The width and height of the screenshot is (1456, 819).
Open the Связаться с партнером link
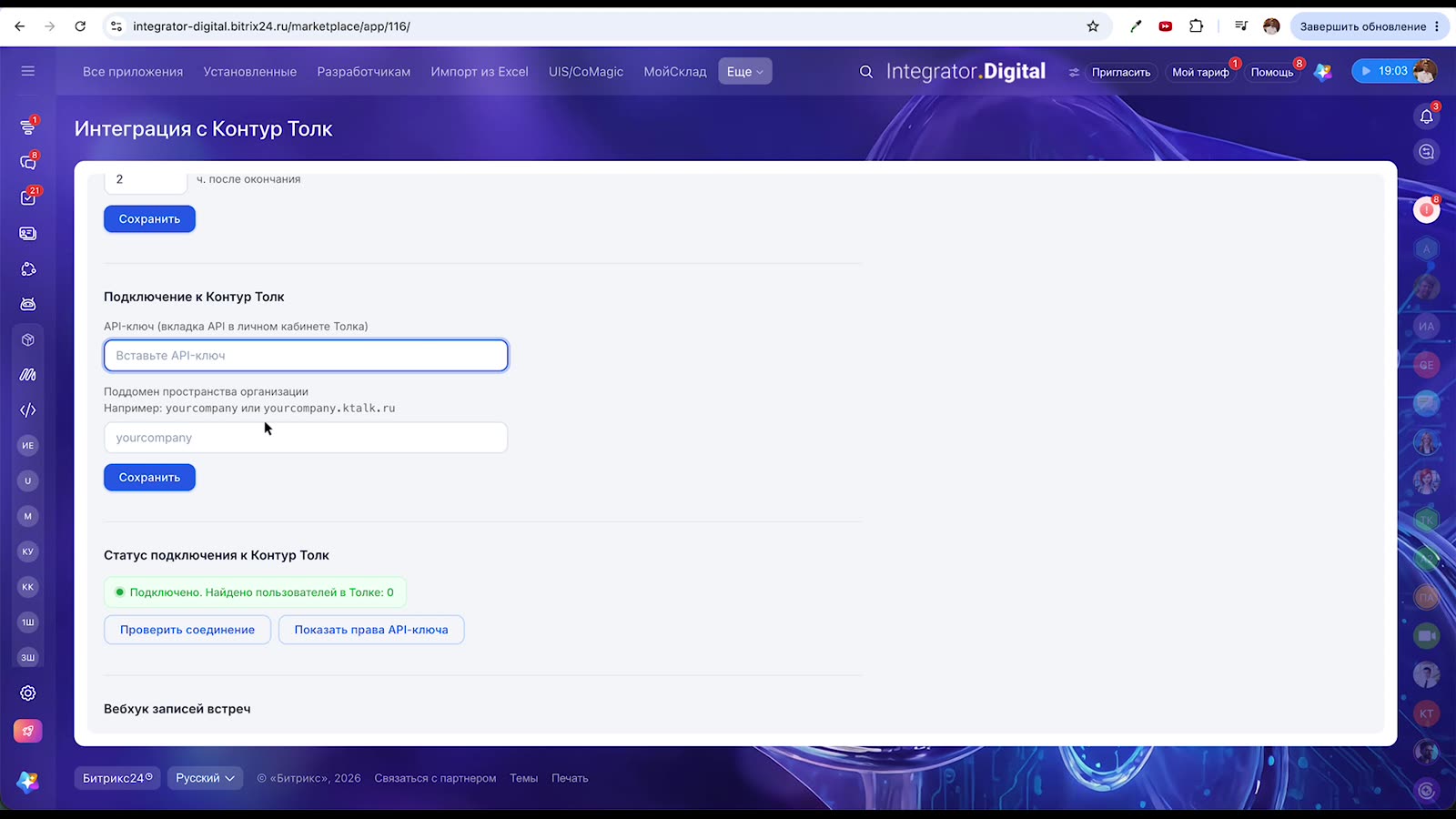[x=435, y=778]
